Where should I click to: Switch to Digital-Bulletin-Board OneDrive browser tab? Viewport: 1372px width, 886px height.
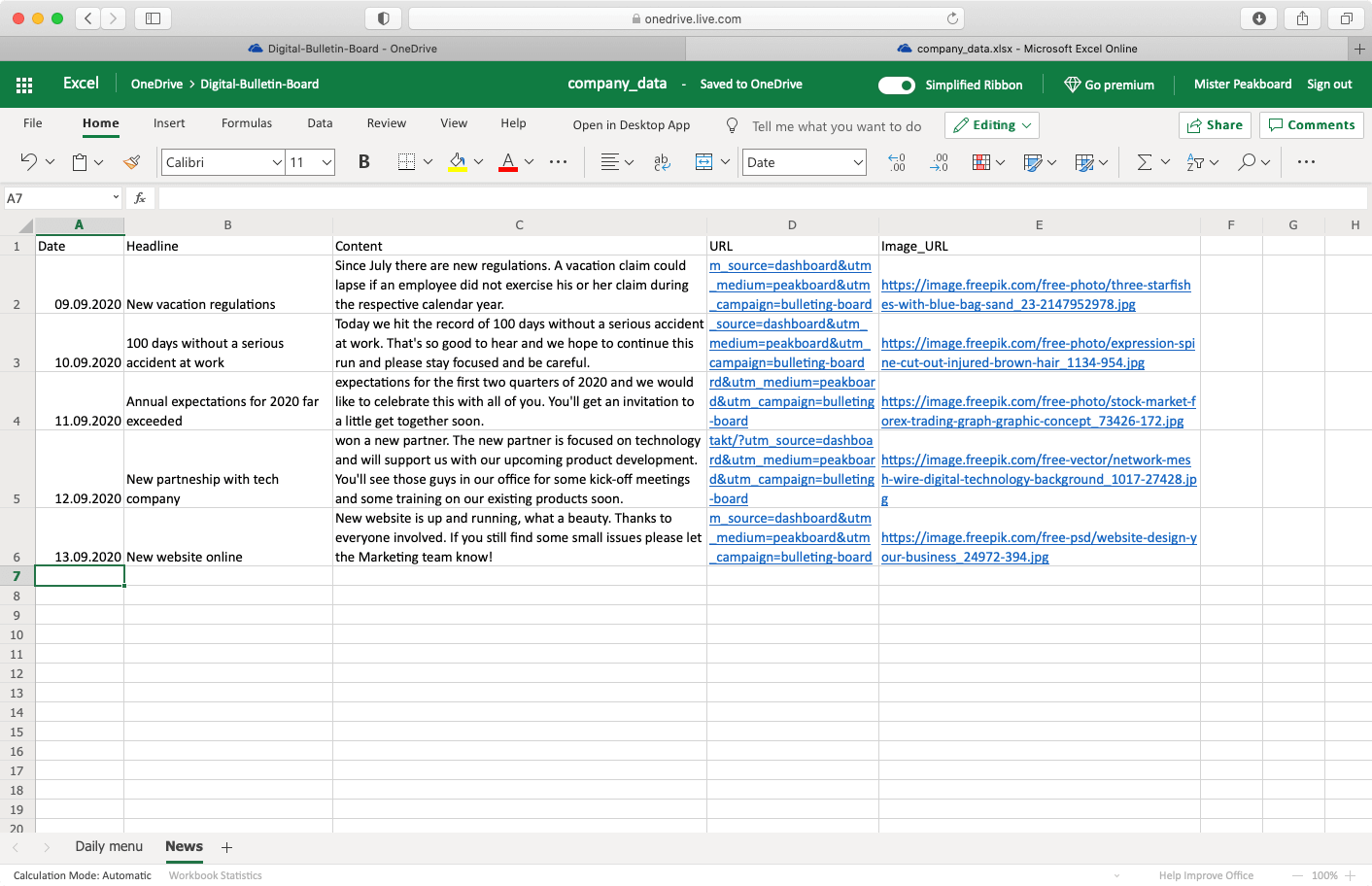pos(343,49)
